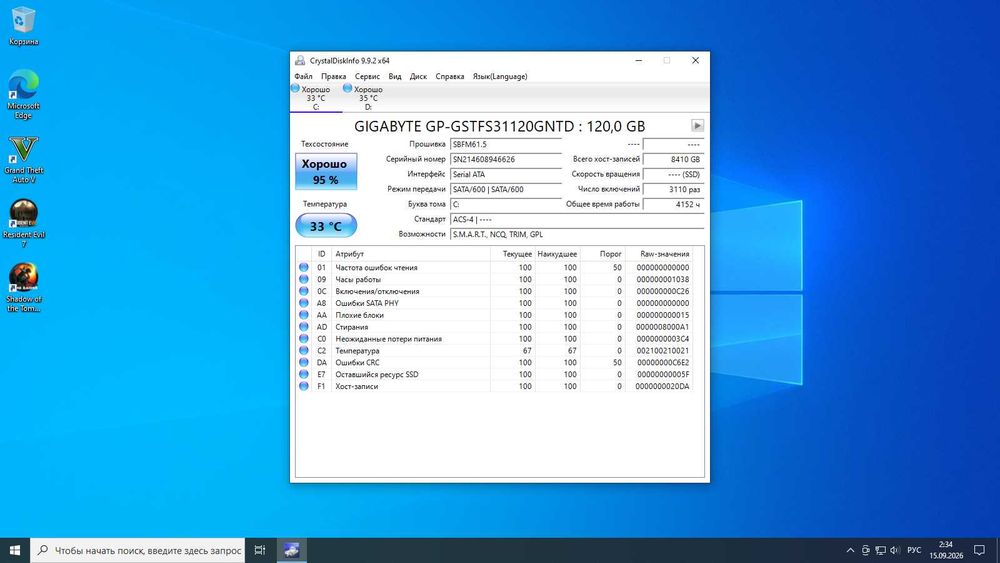Click the status icon for Хост-записи row
The width and height of the screenshot is (1000, 563).
point(304,386)
